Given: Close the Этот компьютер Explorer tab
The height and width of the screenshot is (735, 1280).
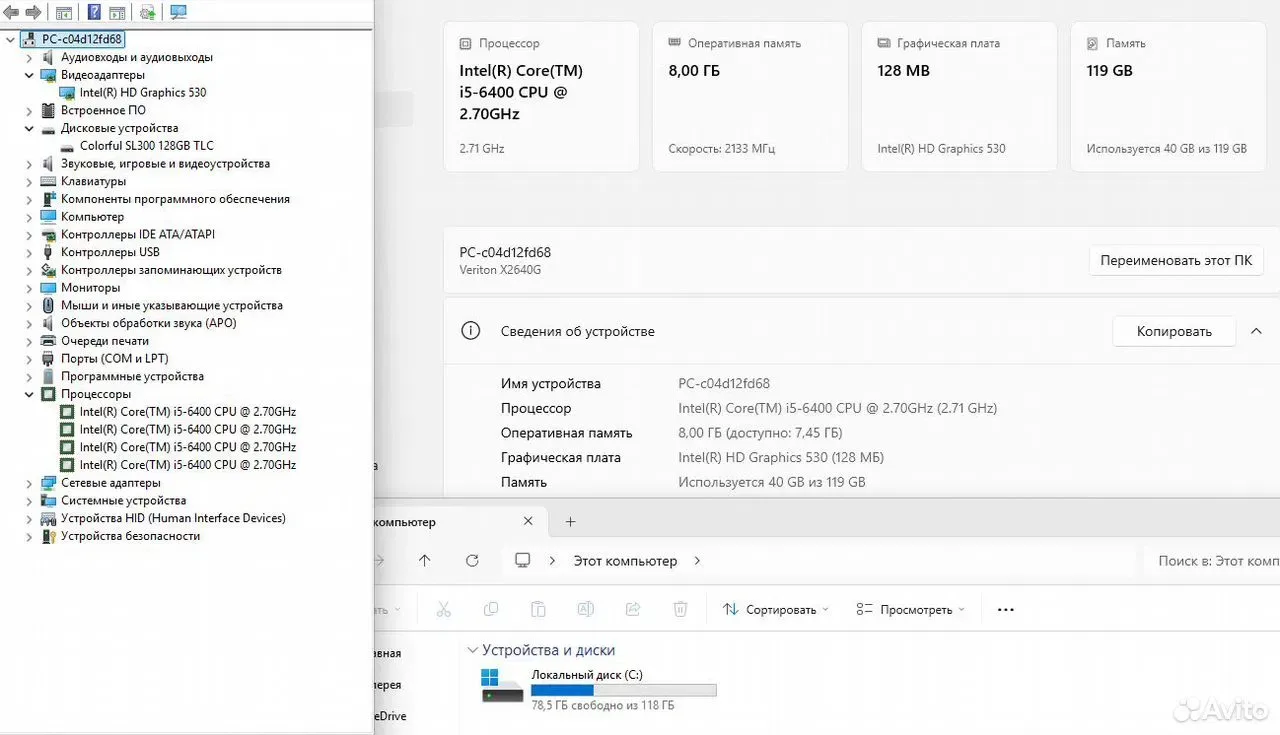Looking at the screenshot, I should tap(528, 522).
